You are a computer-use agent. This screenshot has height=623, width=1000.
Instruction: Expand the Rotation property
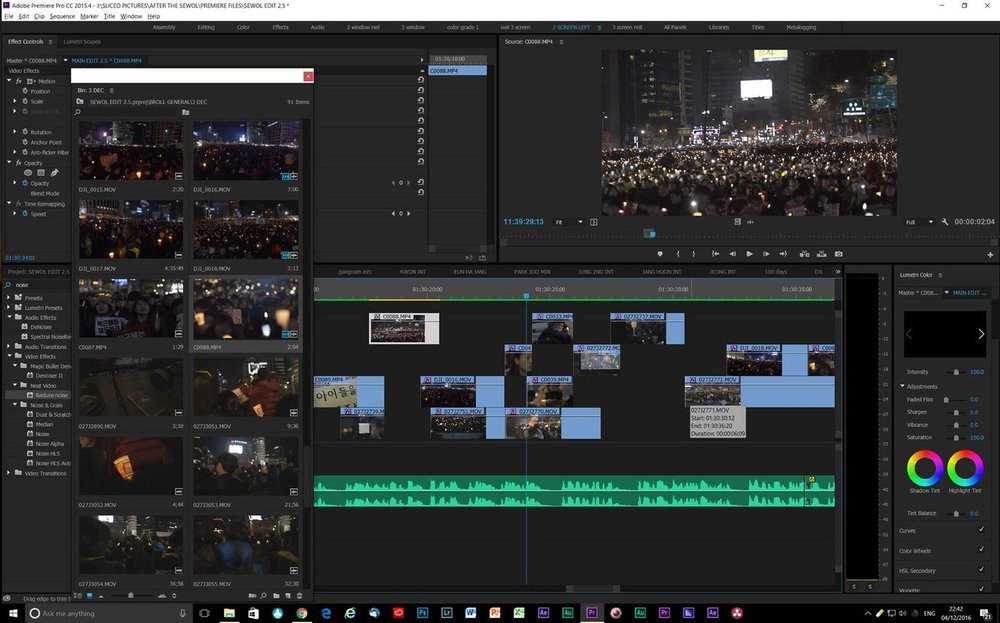(15, 132)
